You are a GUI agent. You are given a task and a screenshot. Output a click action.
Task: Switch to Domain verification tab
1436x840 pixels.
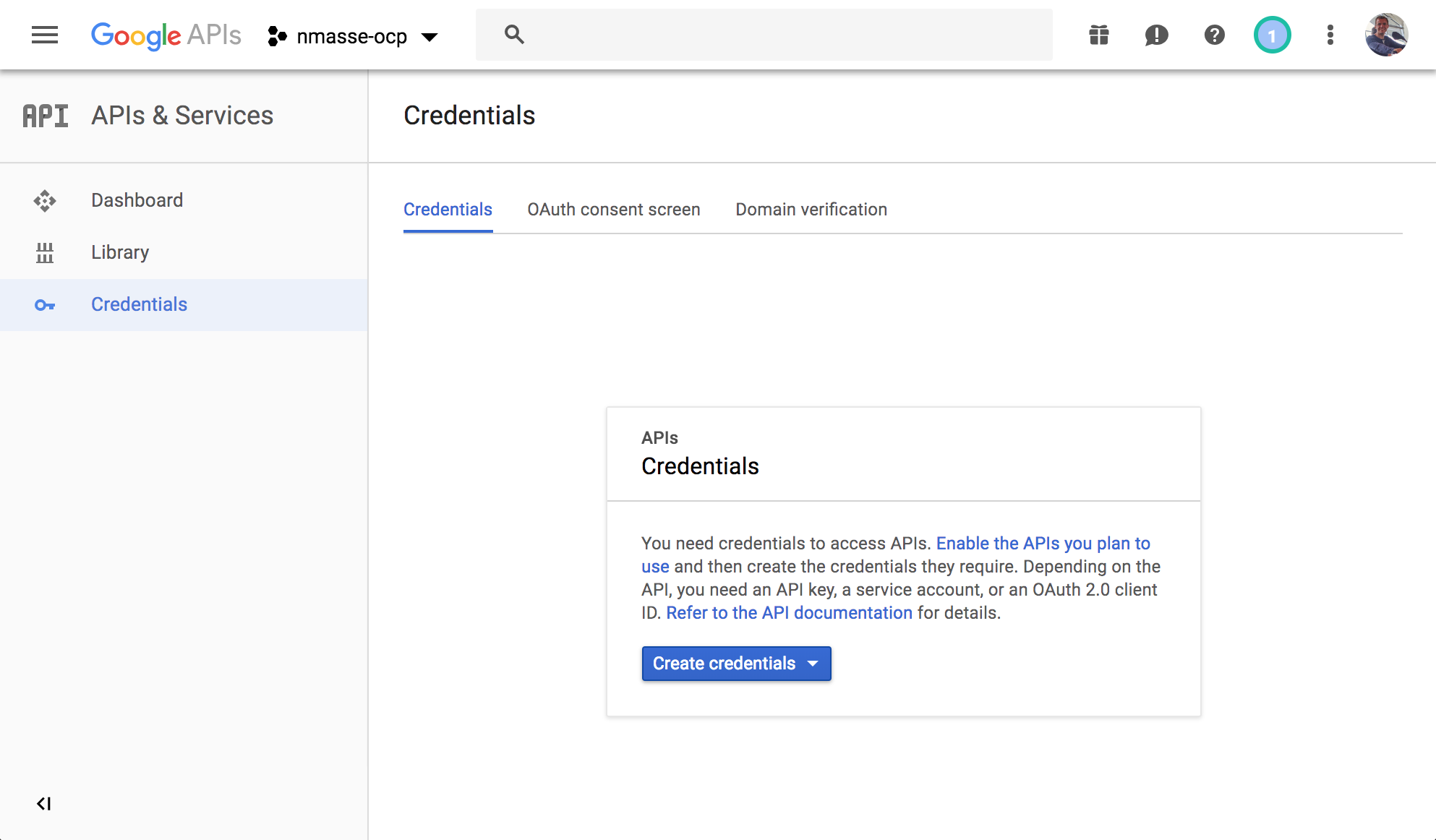pos(811,210)
